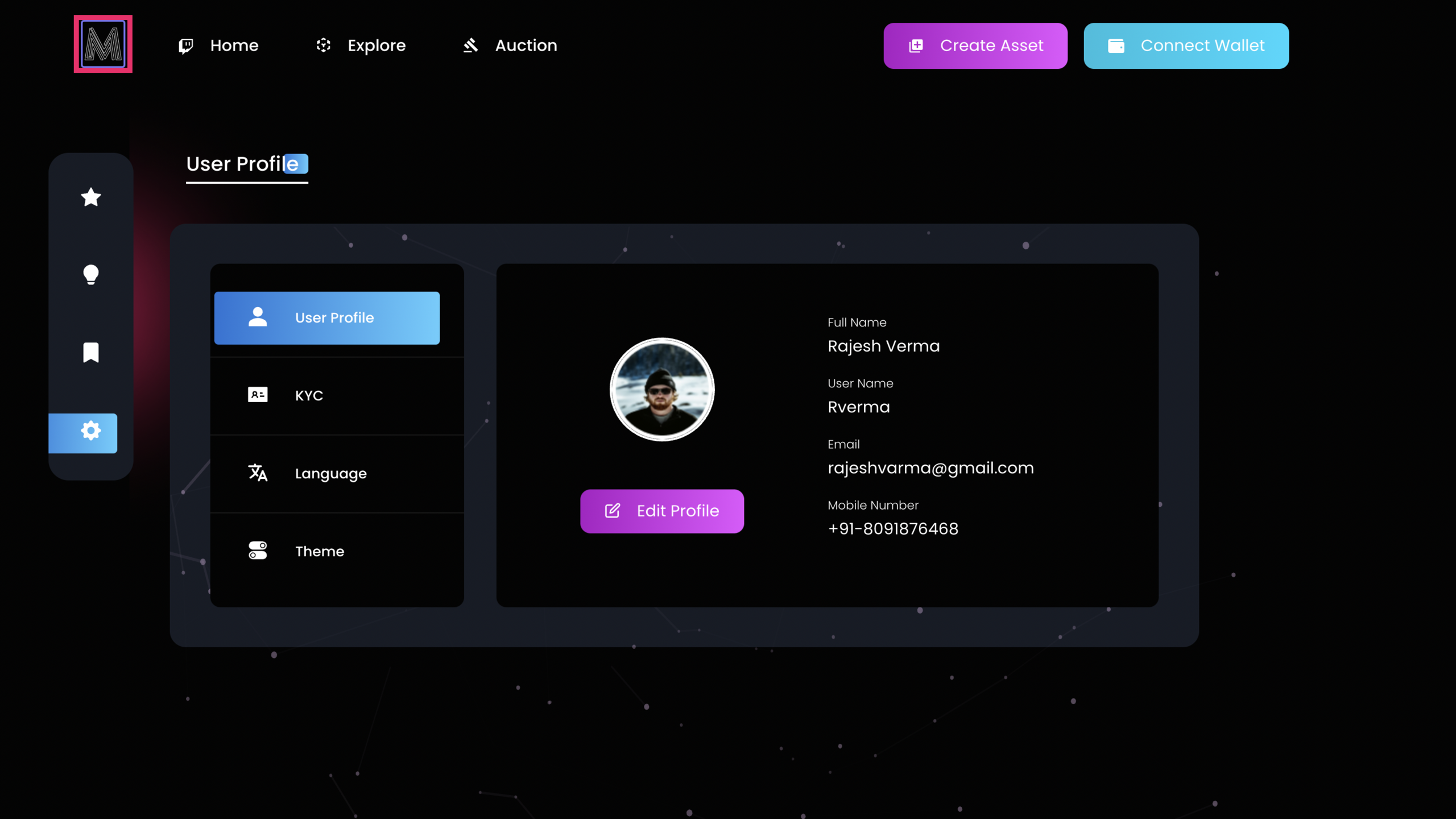The width and height of the screenshot is (1456, 819).
Task: Select the settings gear in sidebar
Action: point(90,431)
